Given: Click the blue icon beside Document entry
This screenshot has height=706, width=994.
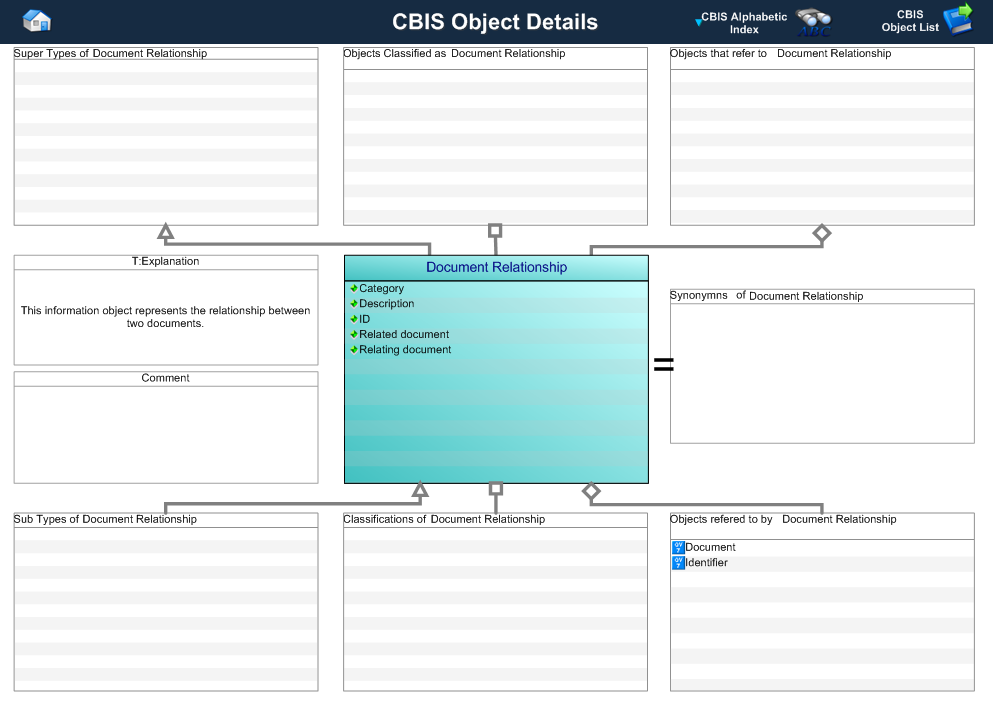Looking at the screenshot, I should point(678,547).
